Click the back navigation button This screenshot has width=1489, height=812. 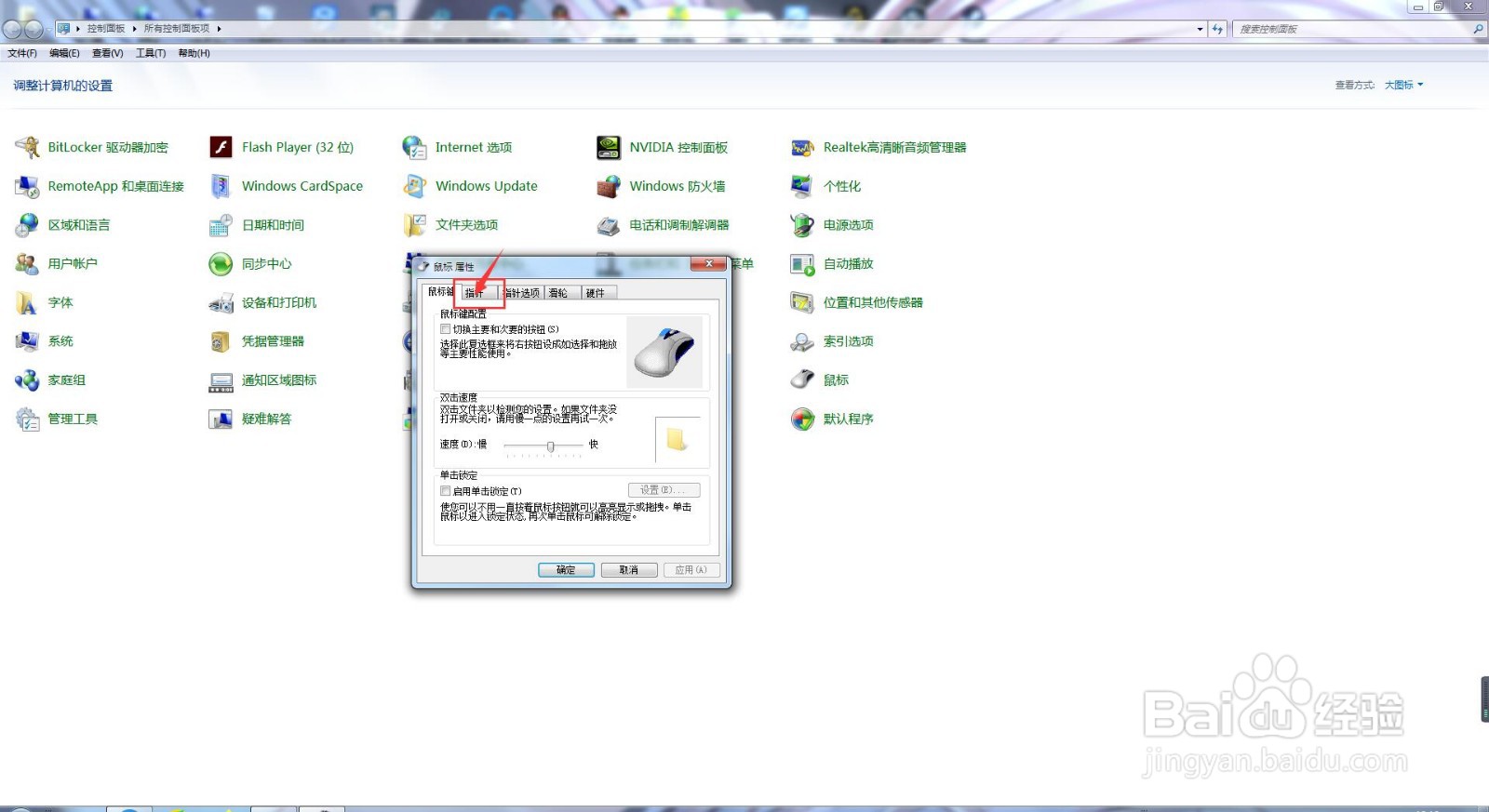(x=12, y=29)
